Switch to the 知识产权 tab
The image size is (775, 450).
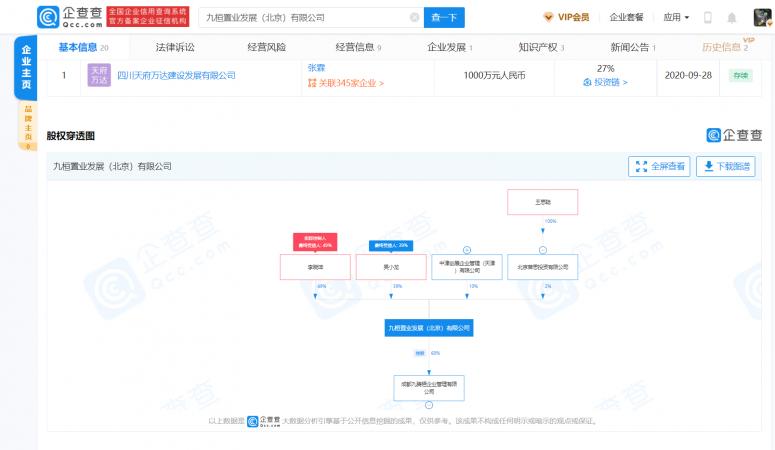(541, 47)
